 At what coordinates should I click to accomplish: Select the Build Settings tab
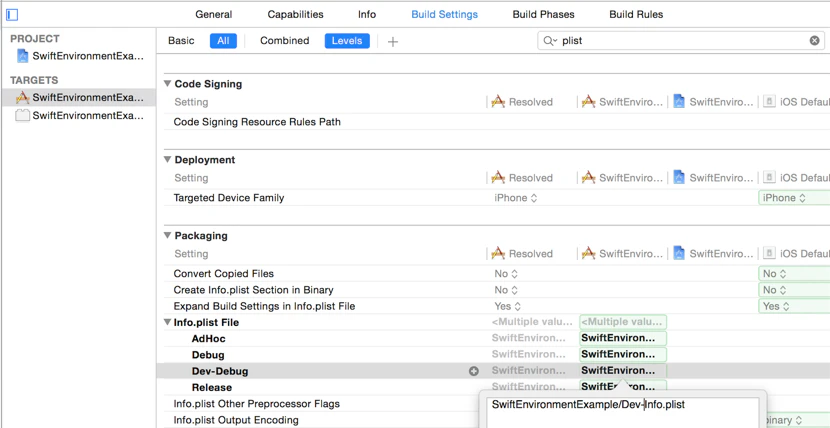[445, 15]
